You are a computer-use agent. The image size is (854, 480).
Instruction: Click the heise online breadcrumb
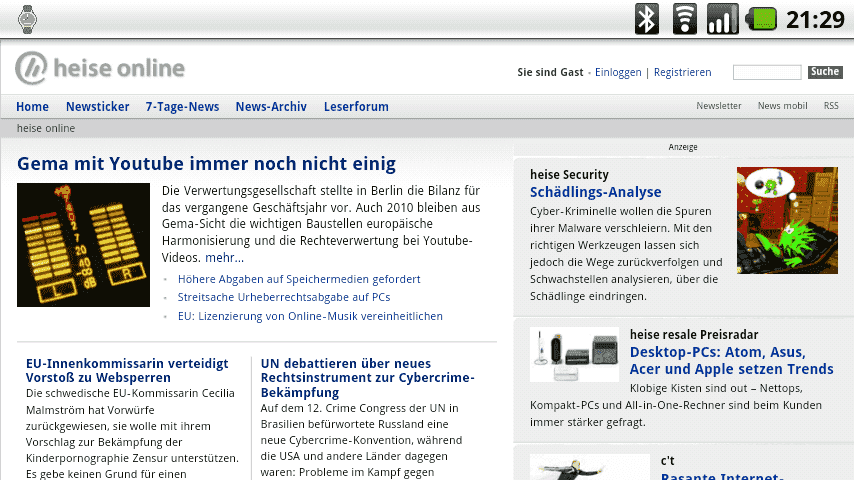46,129
